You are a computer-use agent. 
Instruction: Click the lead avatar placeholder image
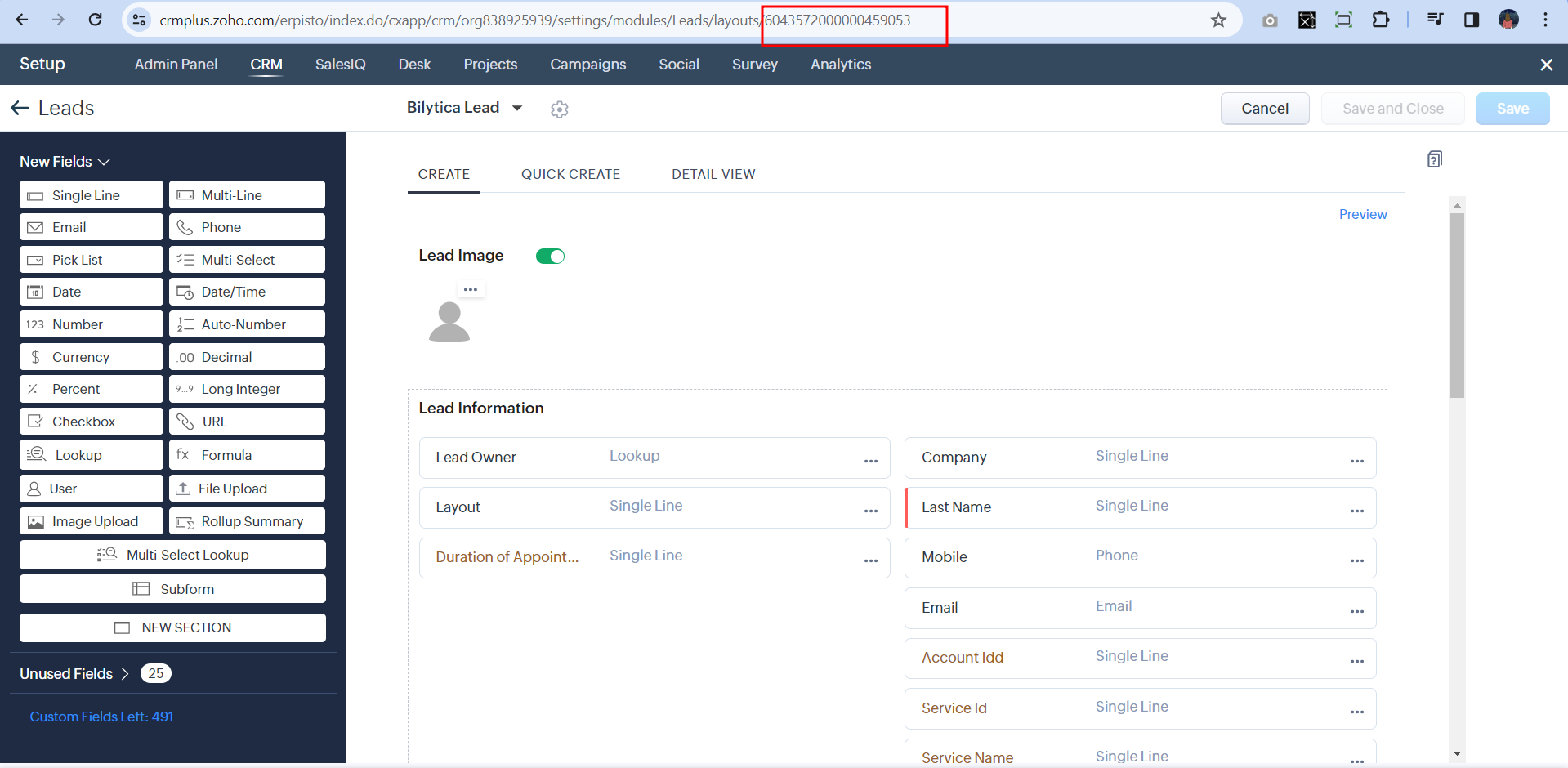(x=449, y=322)
